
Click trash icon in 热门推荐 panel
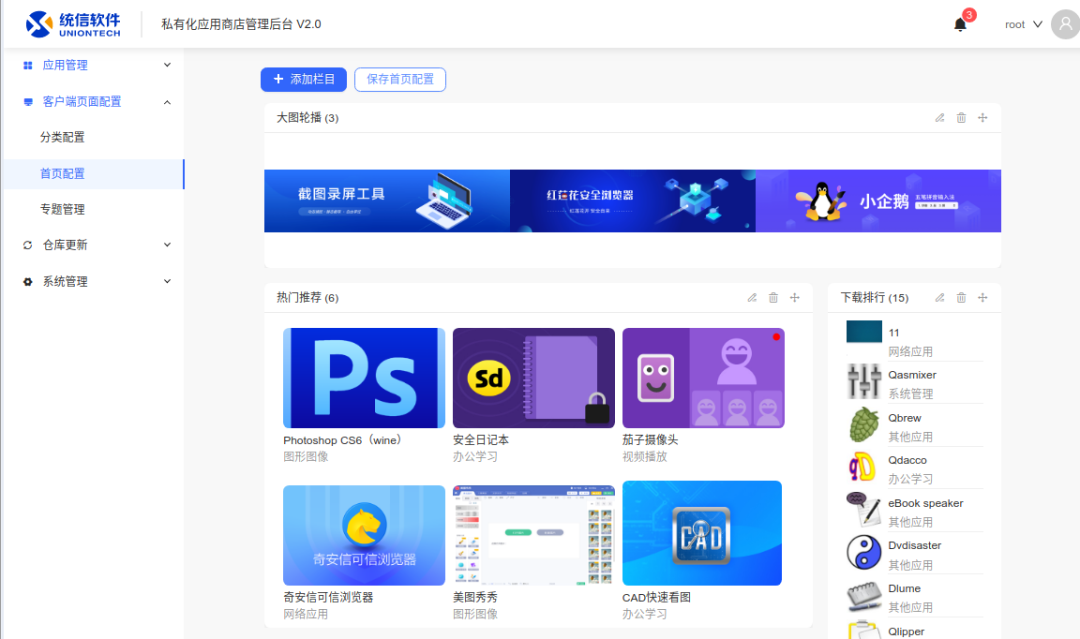pyautogui.click(x=773, y=298)
